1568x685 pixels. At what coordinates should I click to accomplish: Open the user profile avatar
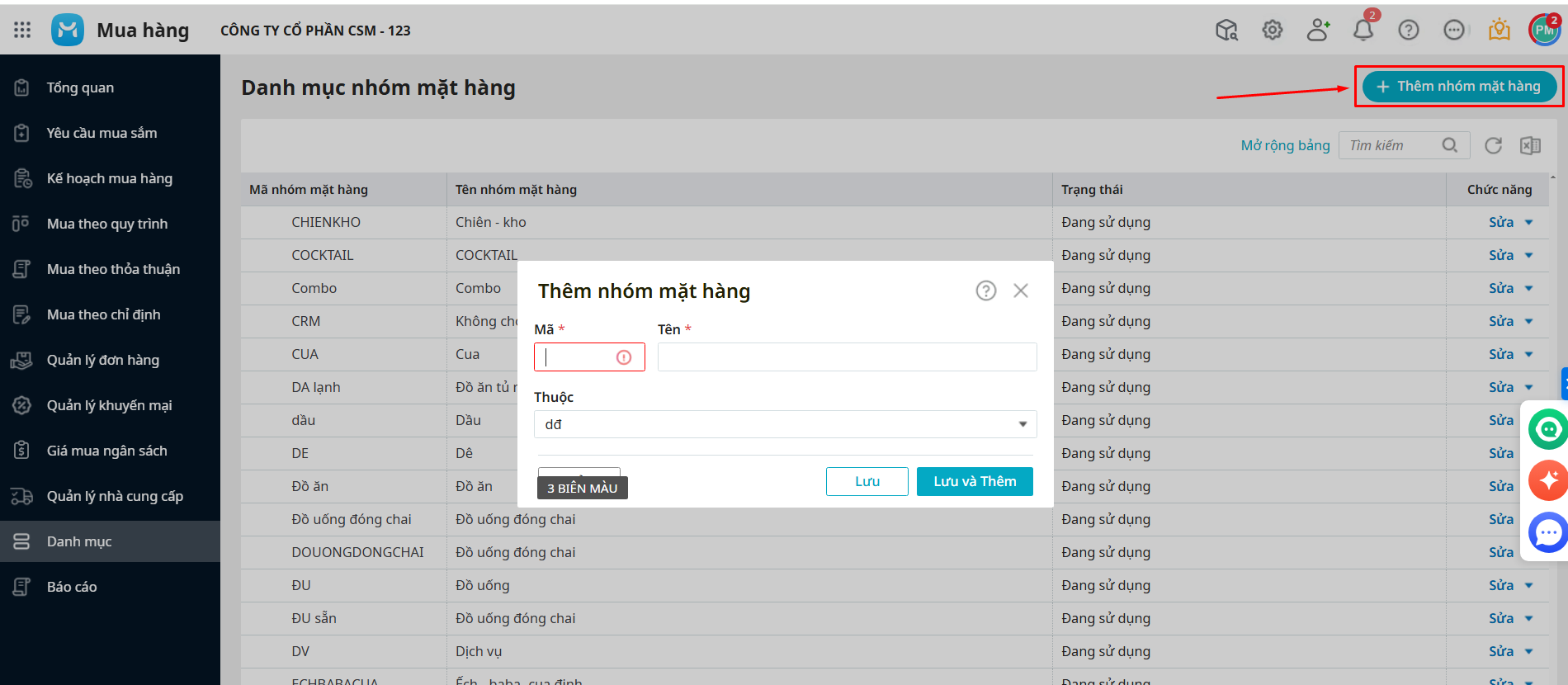1544,30
